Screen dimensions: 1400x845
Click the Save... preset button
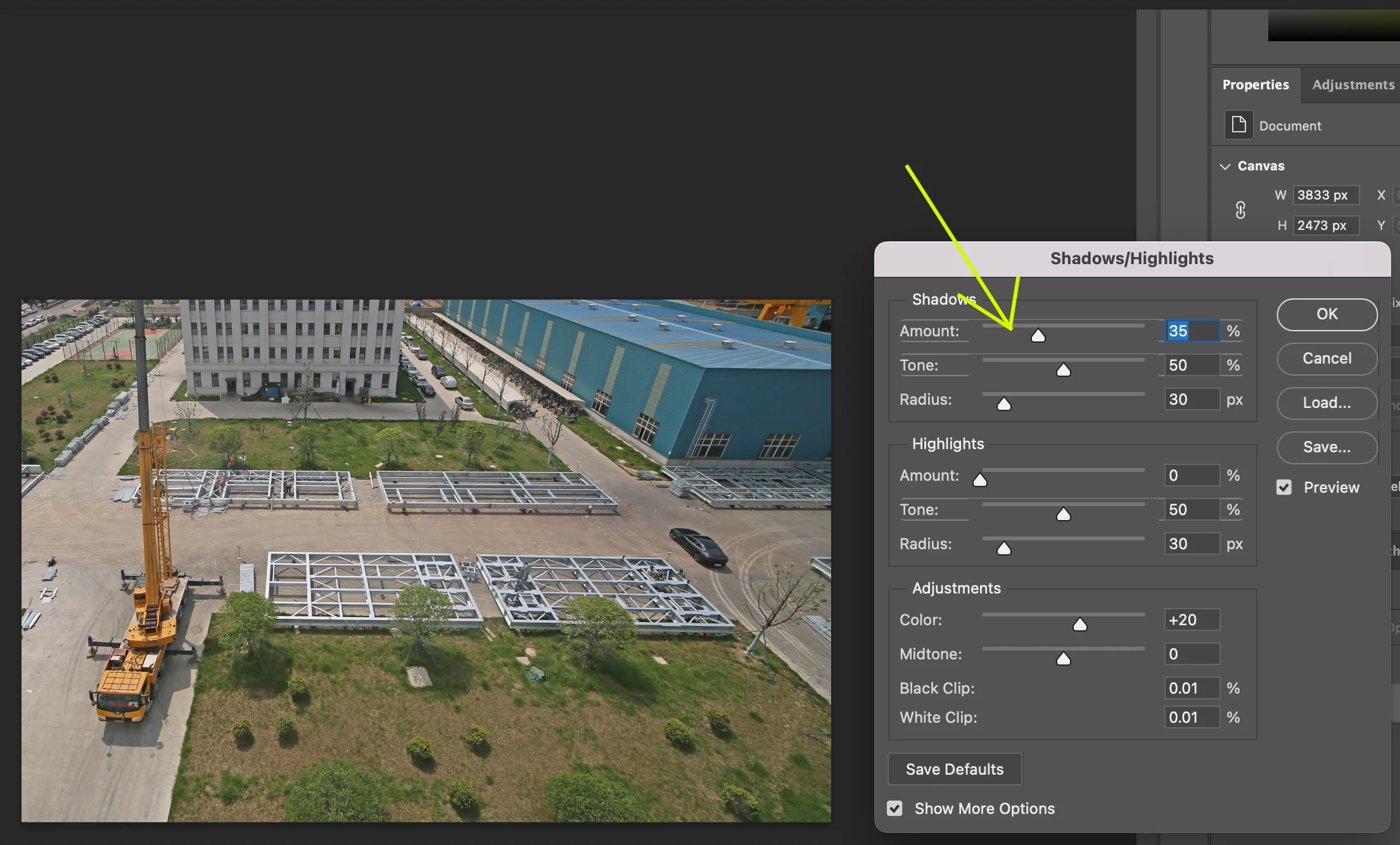1327,447
